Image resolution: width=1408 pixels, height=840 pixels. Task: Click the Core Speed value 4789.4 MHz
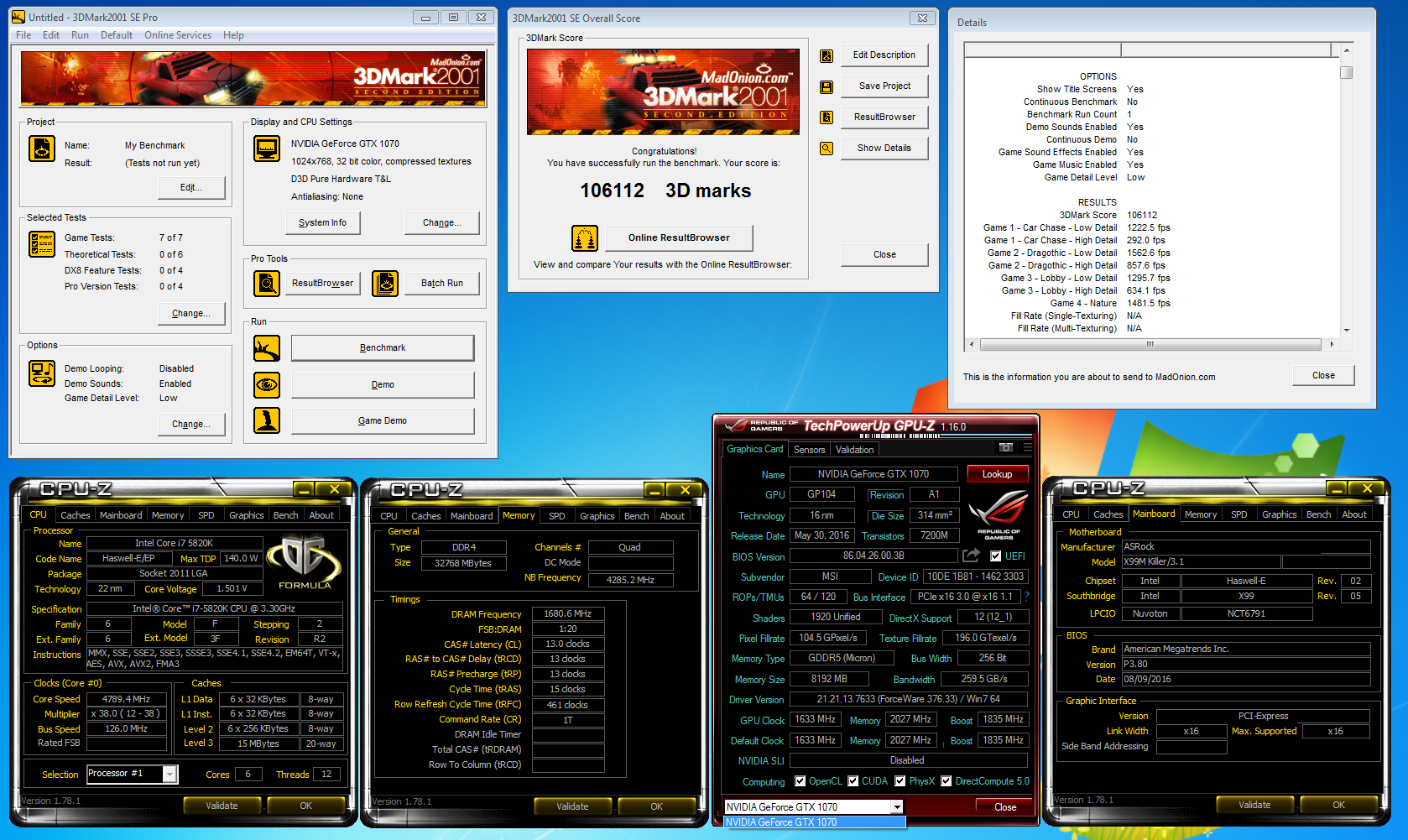pos(126,699)
